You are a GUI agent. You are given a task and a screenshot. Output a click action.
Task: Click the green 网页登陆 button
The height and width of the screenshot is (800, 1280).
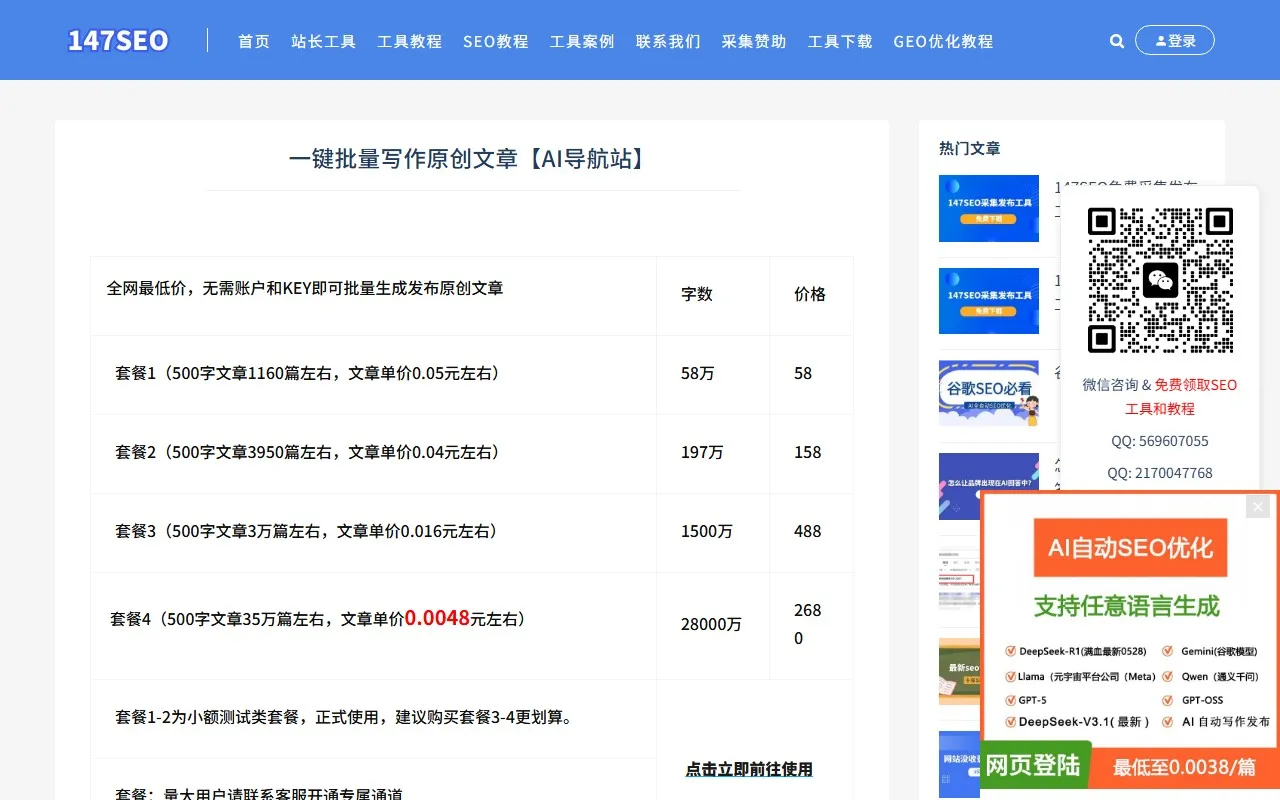1034,766
